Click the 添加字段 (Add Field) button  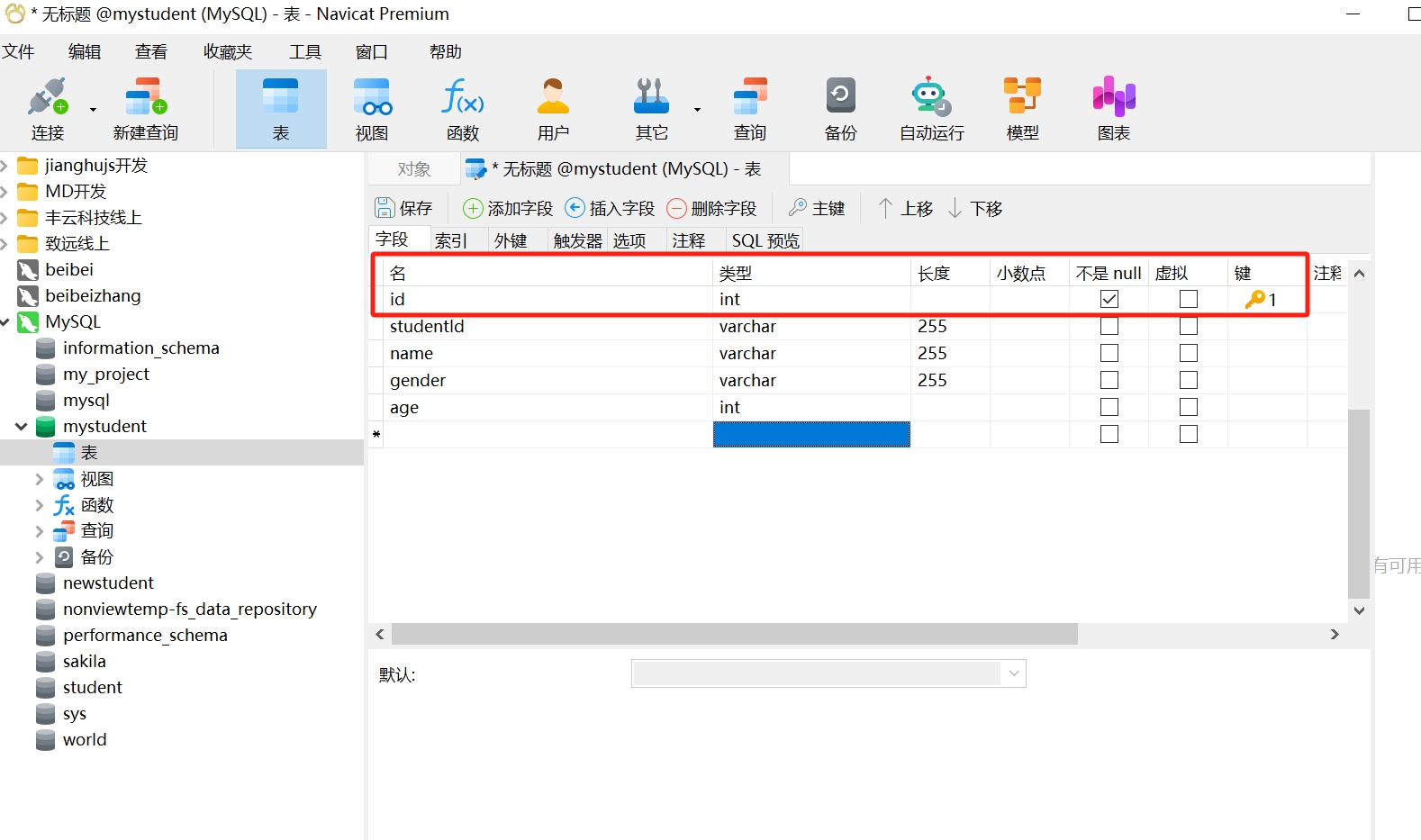tap(508, 209)
